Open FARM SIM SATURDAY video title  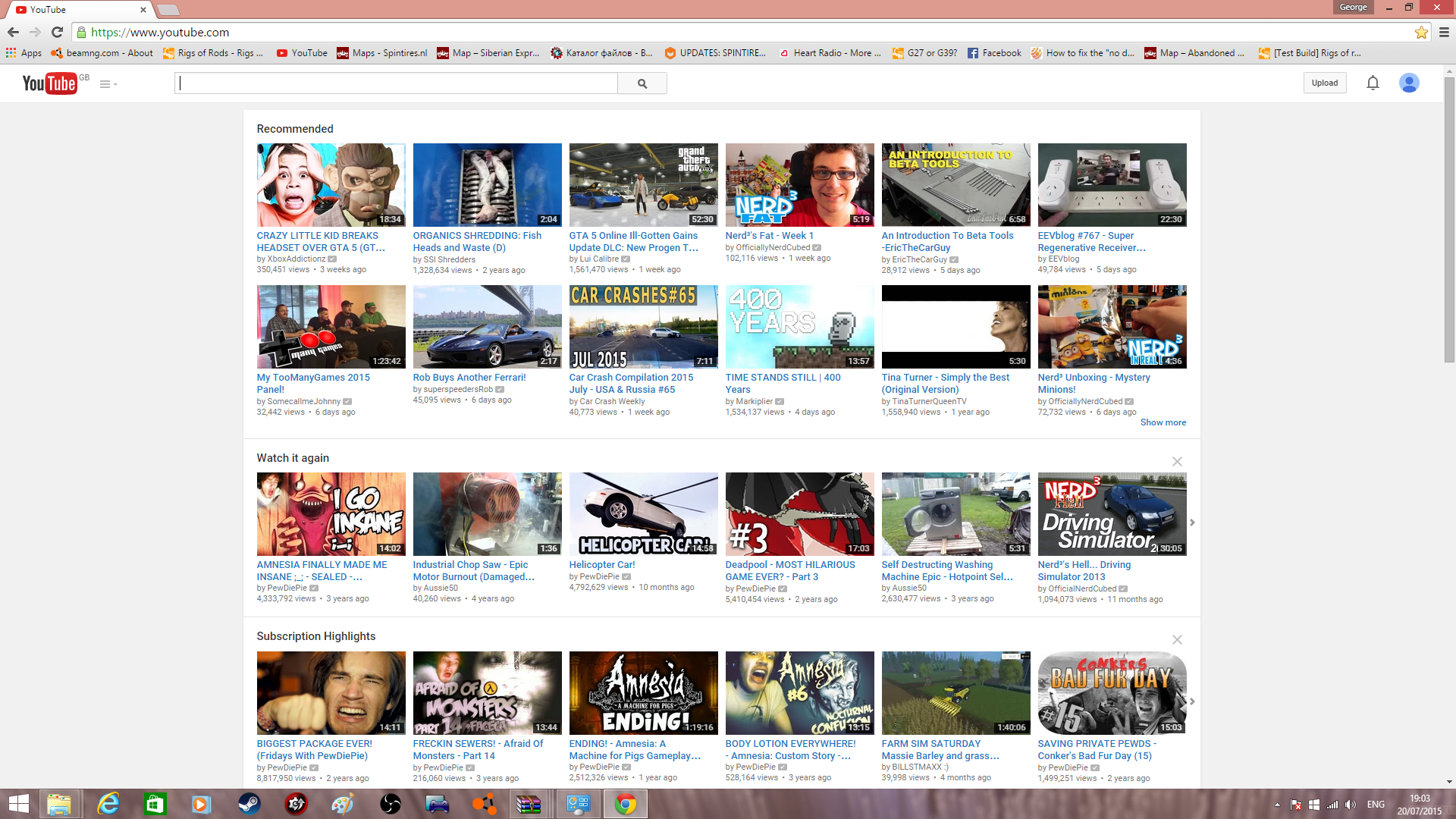tap(940, 750)
